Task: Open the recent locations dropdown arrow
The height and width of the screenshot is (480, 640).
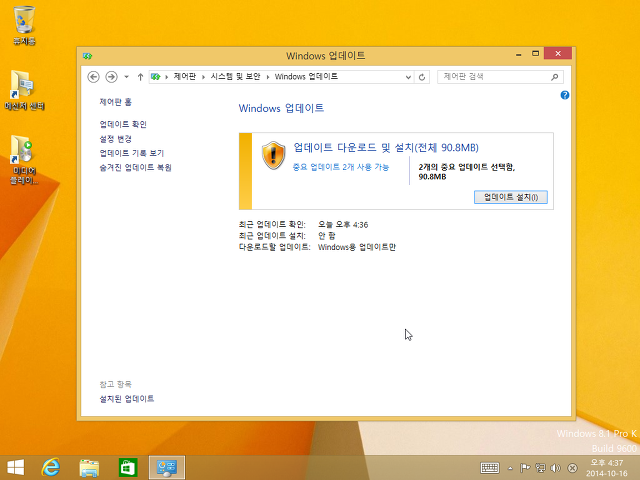Action: 127,77
